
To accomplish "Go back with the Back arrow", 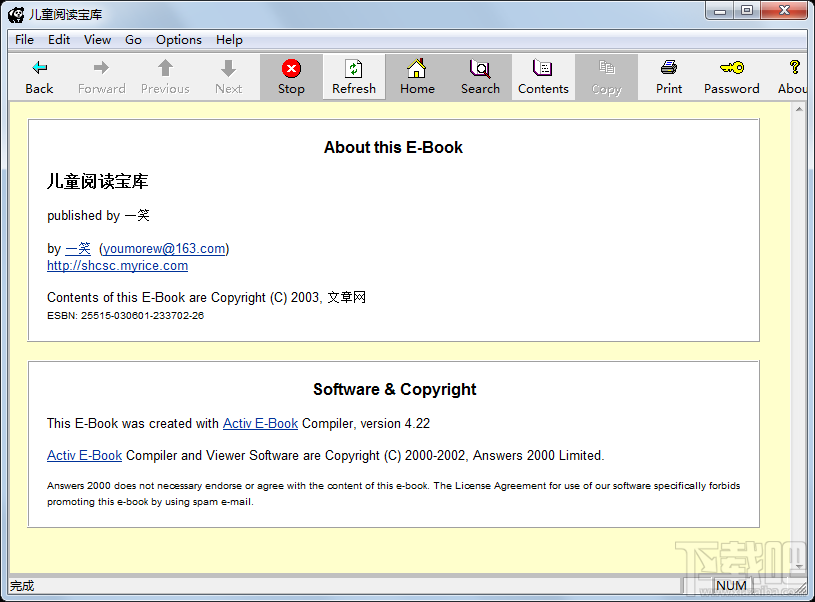I will click(40, 77).
